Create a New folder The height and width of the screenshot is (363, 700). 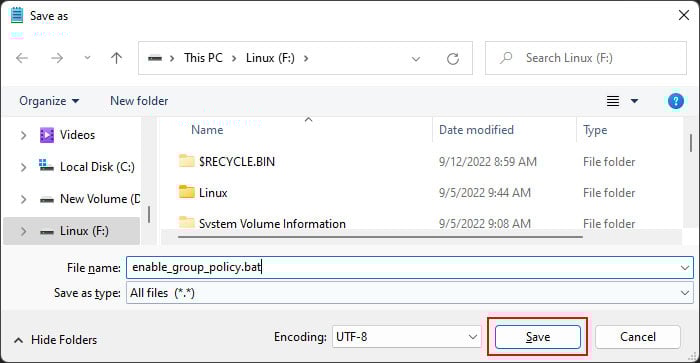tap(139, 101)
